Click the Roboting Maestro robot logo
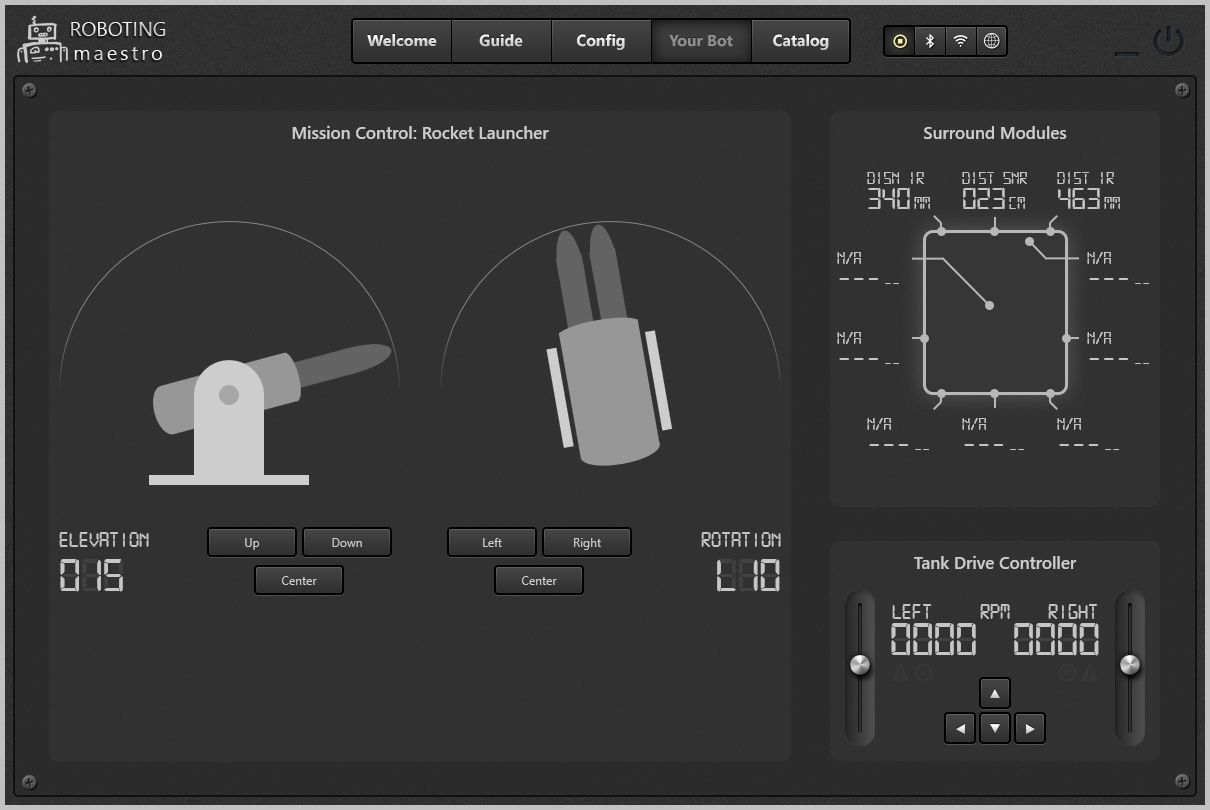 (x=42, y=41)
